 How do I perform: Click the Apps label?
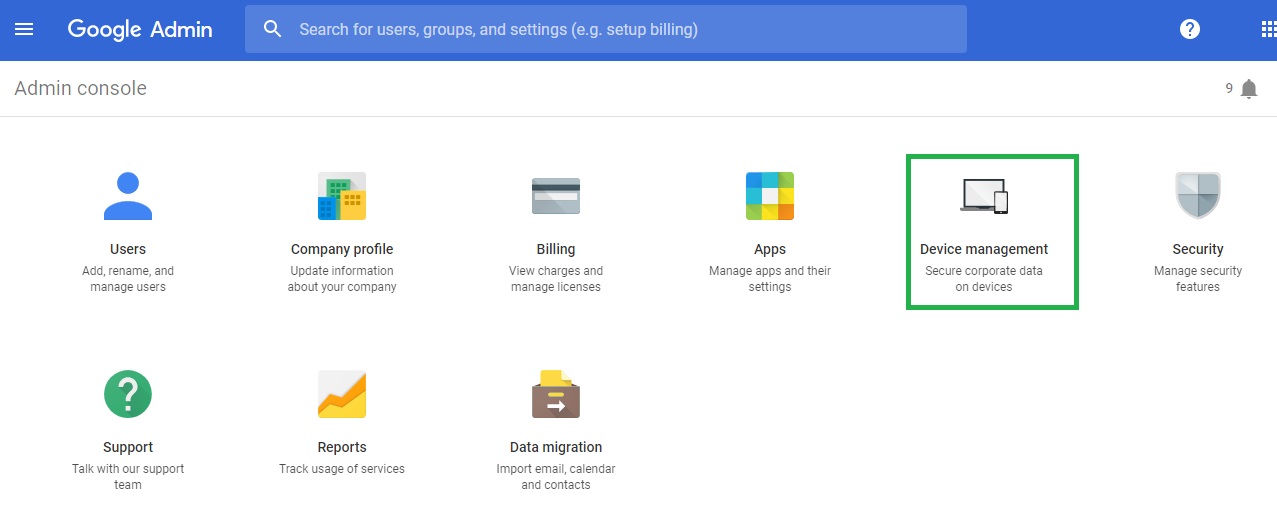click(x=770, y=249)
